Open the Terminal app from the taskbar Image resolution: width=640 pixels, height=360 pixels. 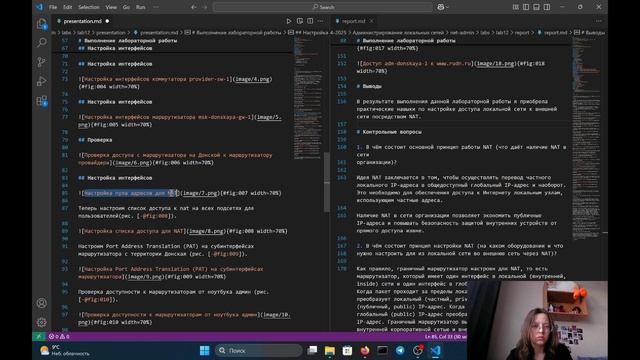pyautogui.click(x=382, y=350)
